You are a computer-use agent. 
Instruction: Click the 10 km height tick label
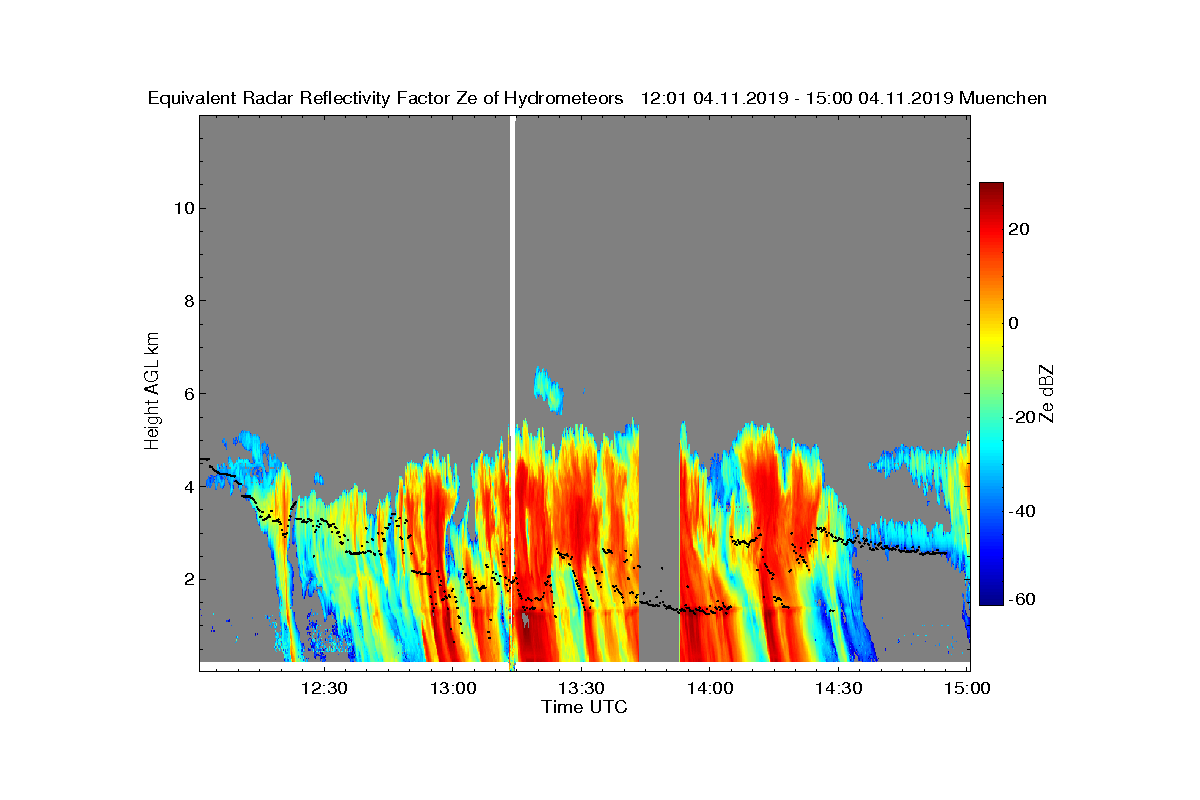(183, 208)
